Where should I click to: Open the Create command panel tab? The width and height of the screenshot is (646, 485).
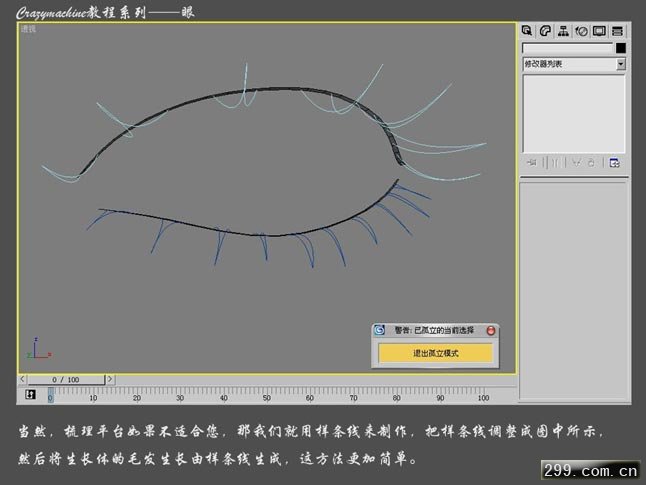(x=527, y=31)
